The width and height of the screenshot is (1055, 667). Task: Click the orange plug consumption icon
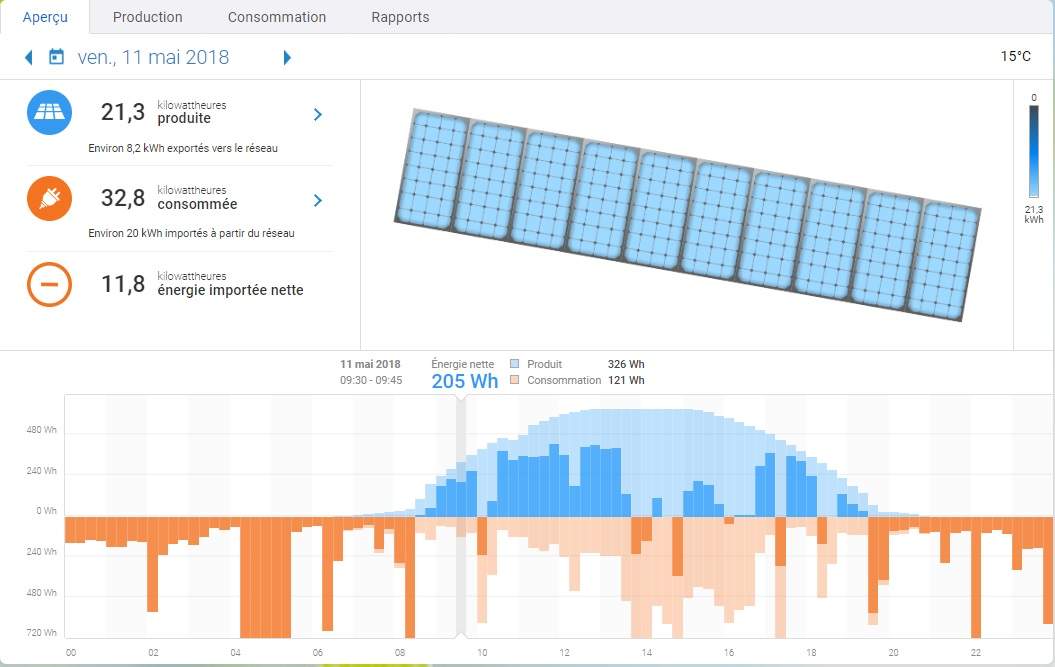(x=49, y=199)
